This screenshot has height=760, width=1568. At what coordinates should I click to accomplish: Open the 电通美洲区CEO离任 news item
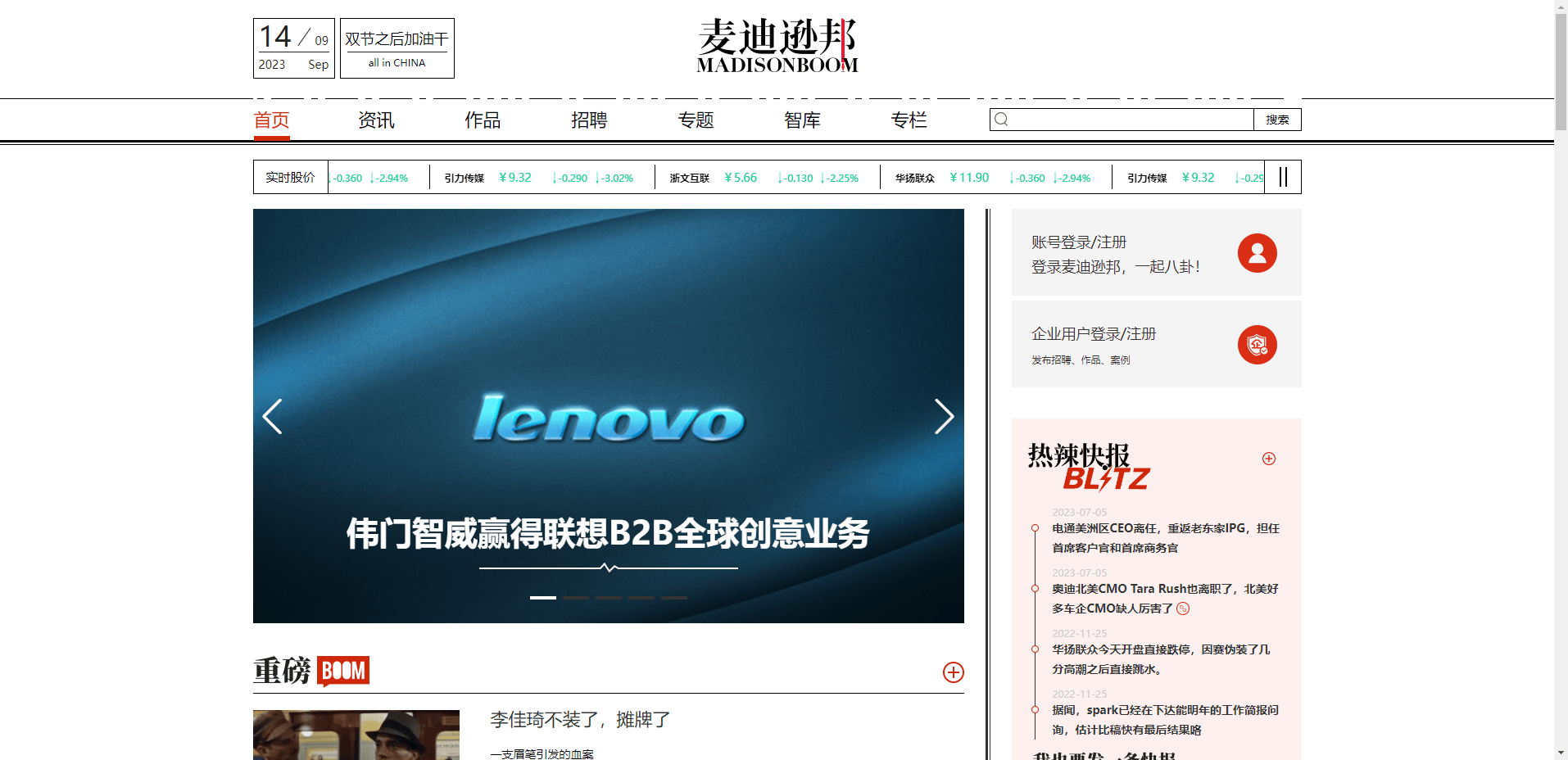click(1165, 538)
